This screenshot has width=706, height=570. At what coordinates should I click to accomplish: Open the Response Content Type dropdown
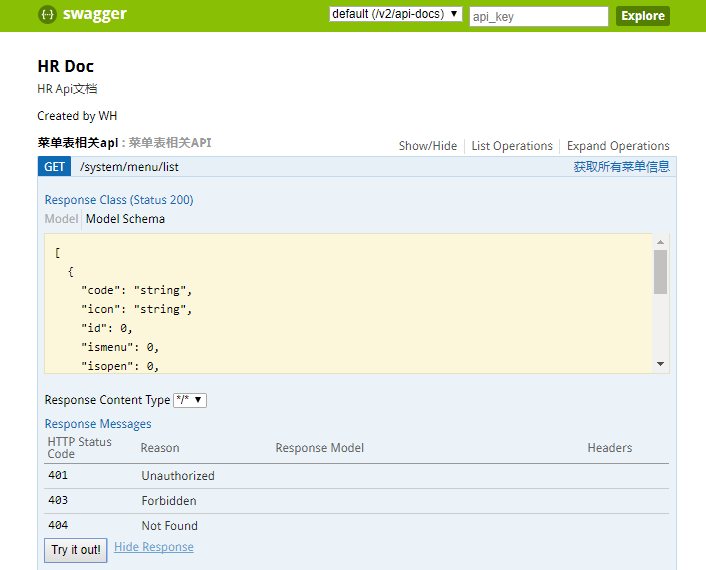(190, 400)
